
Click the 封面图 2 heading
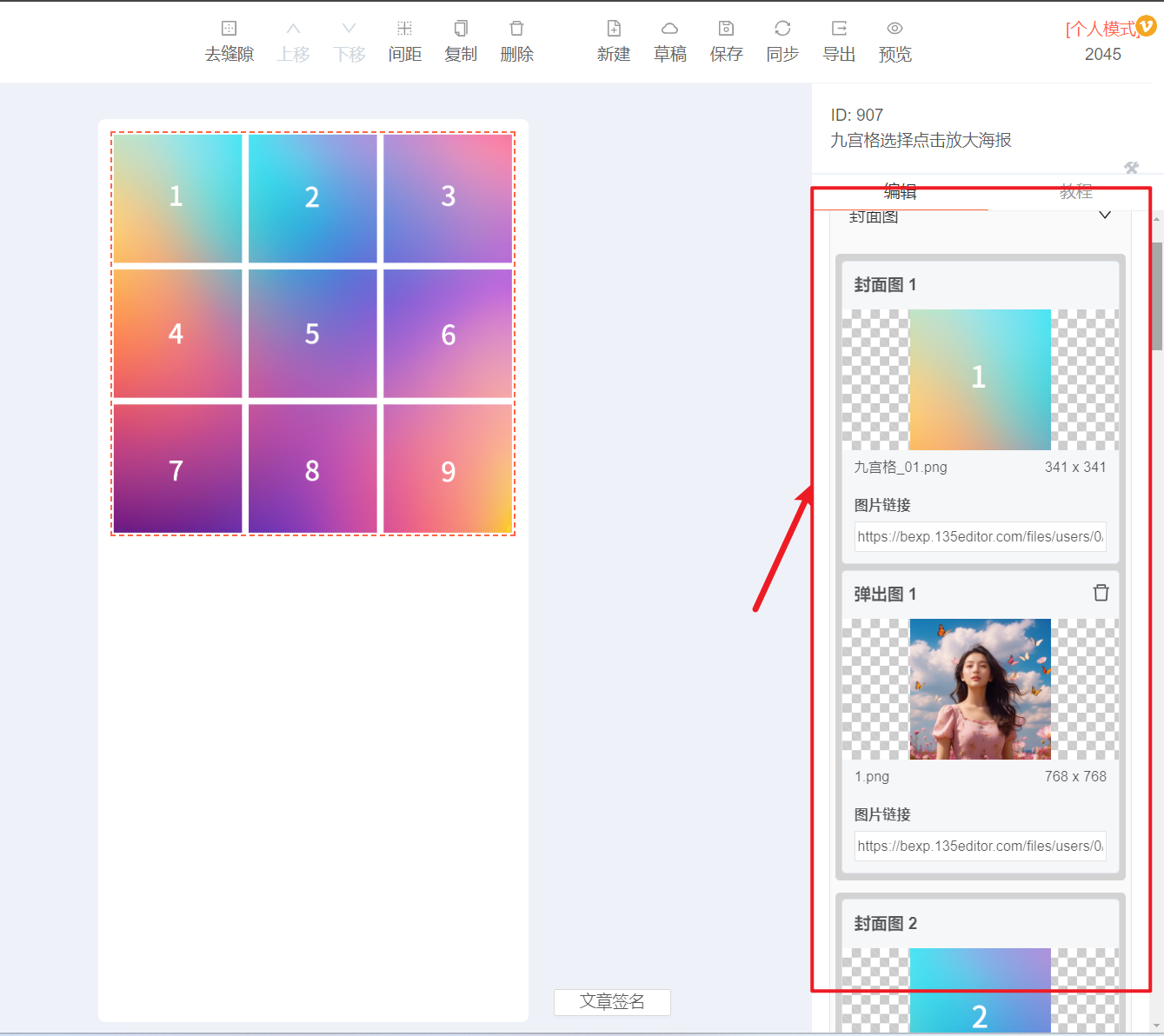pos(885,923)
